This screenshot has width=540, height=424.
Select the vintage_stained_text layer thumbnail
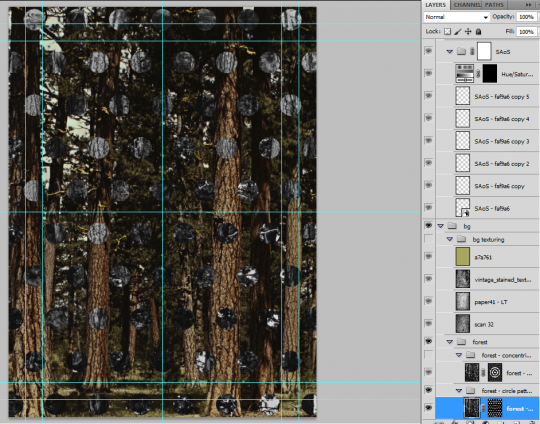pos(463,279)
